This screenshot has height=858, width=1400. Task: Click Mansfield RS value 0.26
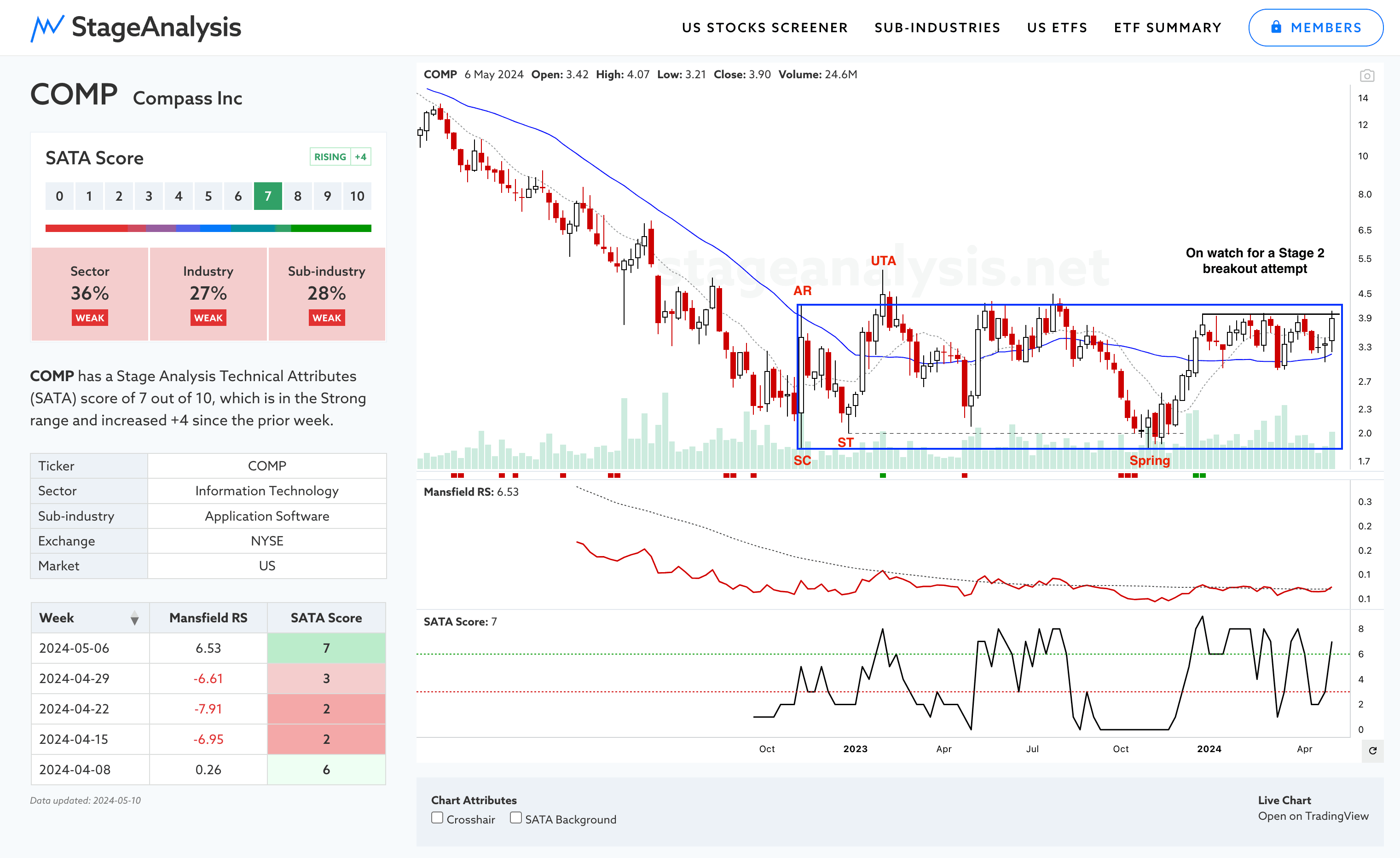pyautogui.click(x=208, y=769)
